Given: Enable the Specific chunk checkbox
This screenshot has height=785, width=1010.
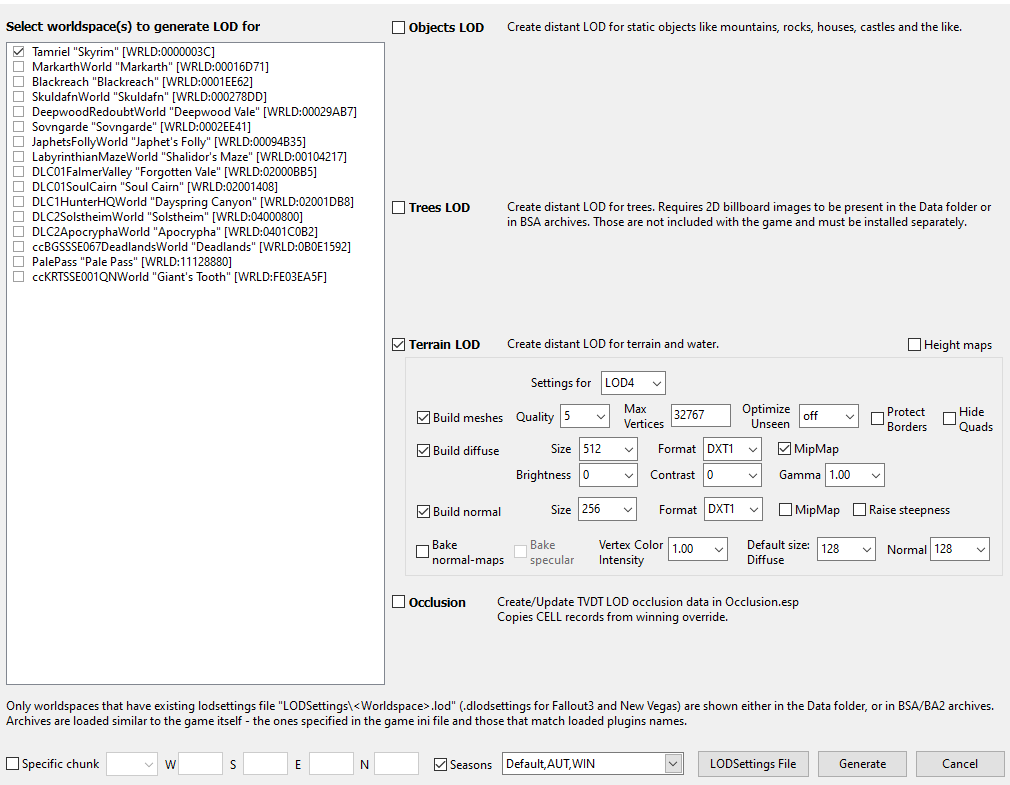Looking at the screenshot, I should click(12, 764).
